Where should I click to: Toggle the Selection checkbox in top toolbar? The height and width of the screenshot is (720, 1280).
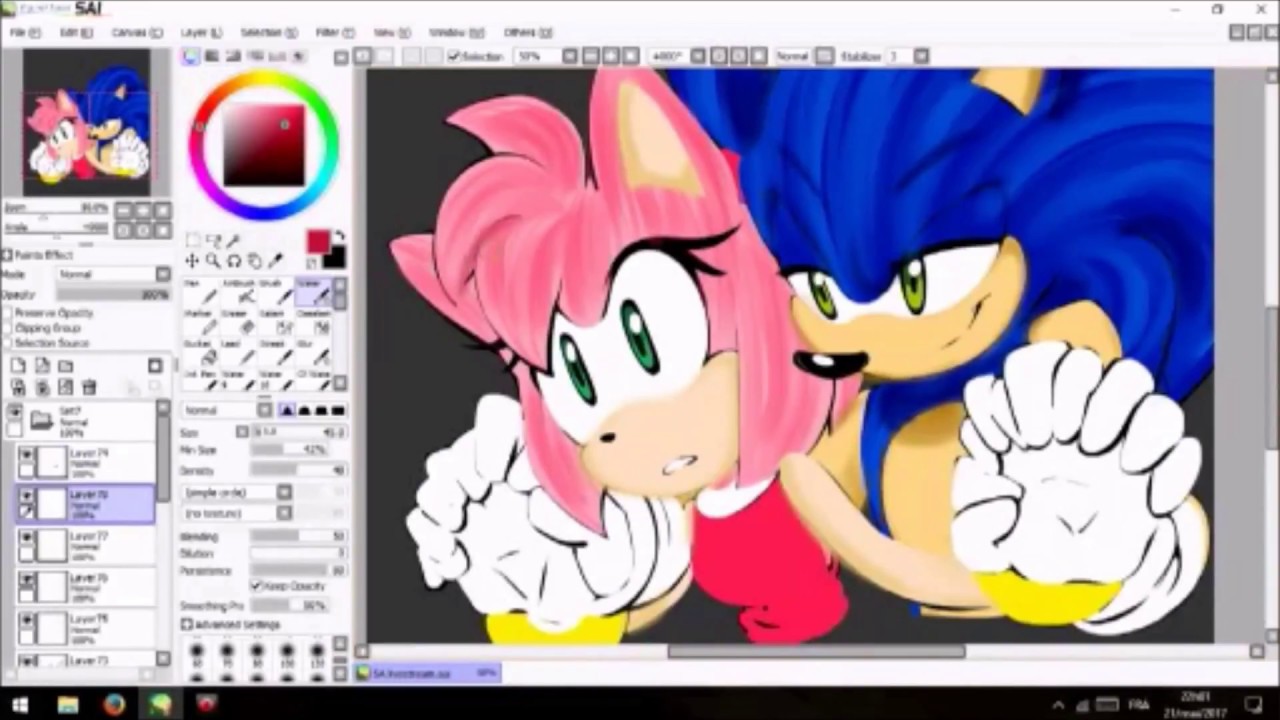(455, 57)
